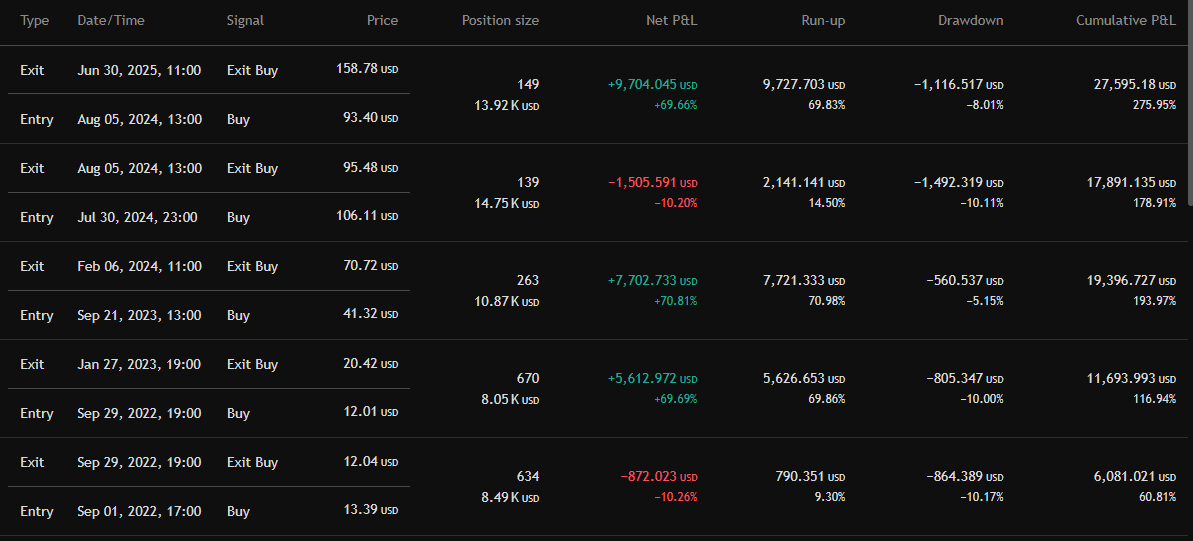The width and height of the screenshot is (1193, 541).
Task: Select the Run-up column header
Action: click(x=823, y=20)
